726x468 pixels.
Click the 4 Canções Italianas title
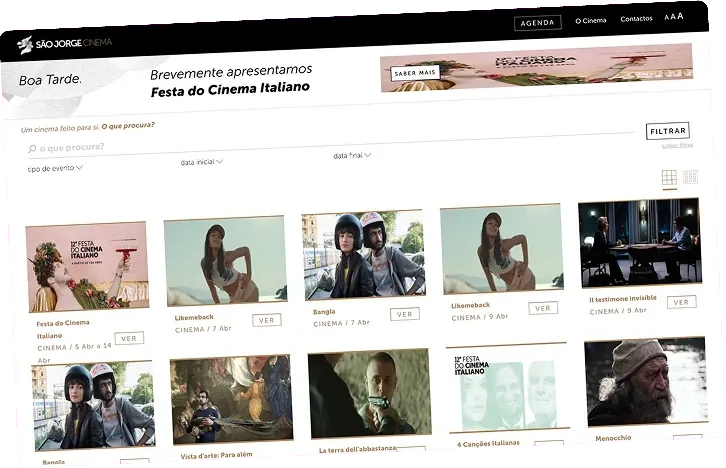click(488, 443)
